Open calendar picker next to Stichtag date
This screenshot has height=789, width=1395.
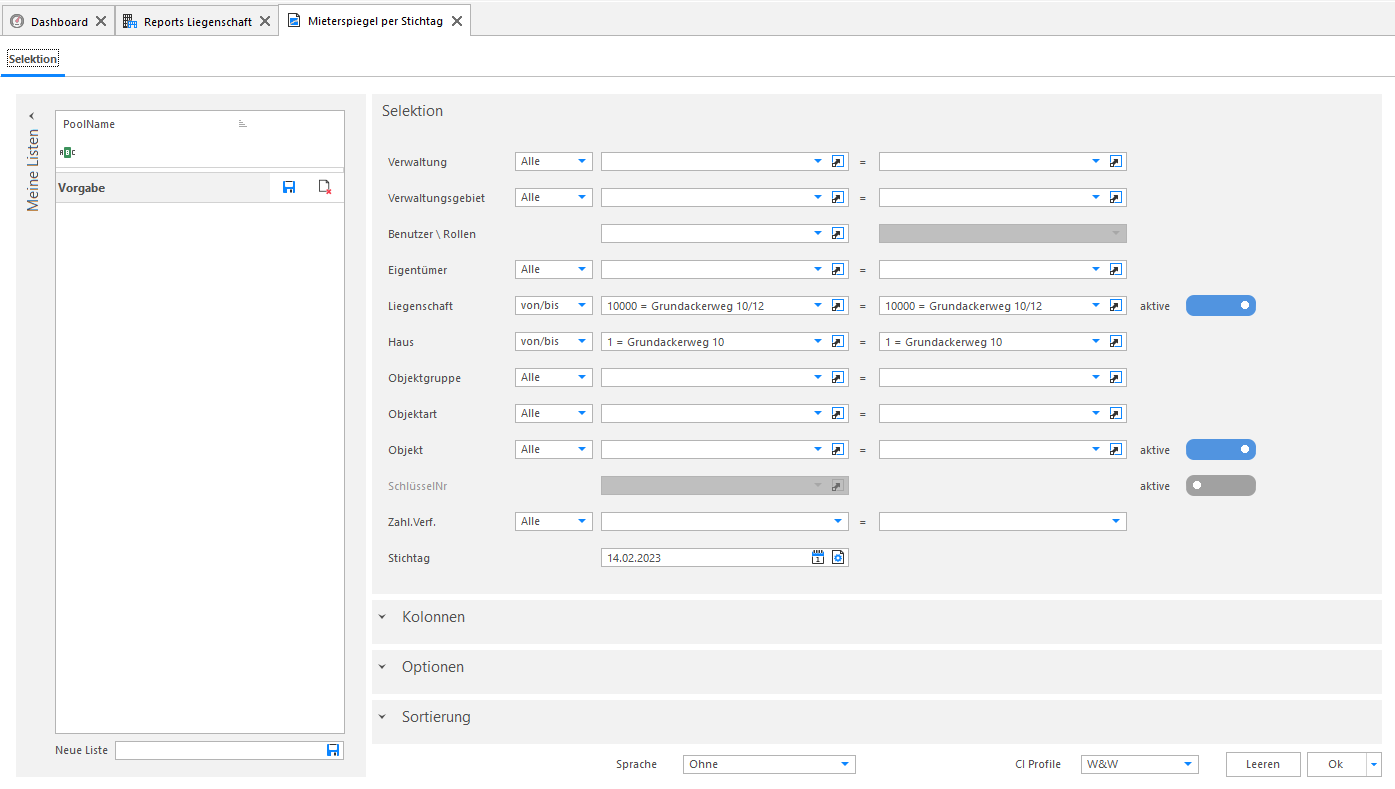818,558
